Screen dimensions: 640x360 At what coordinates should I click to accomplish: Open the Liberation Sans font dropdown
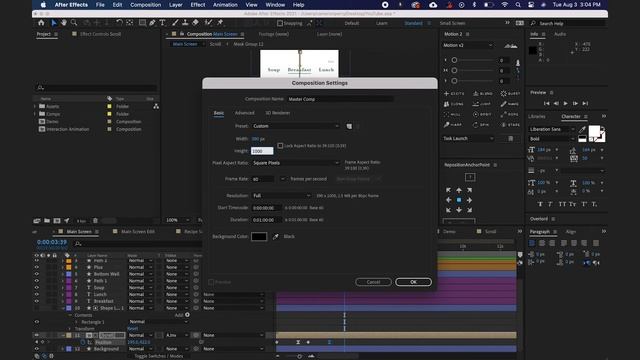552,129
